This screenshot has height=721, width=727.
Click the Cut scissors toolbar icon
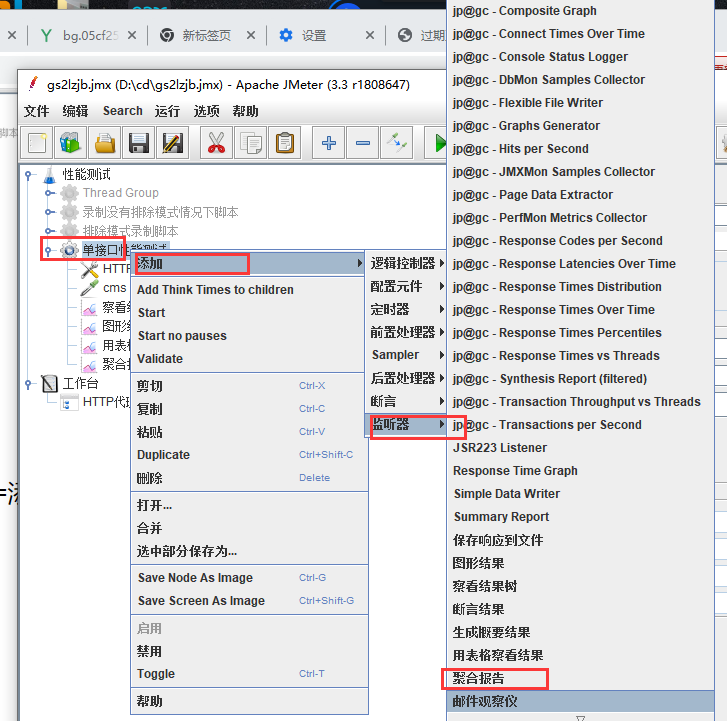coord(216,143)
